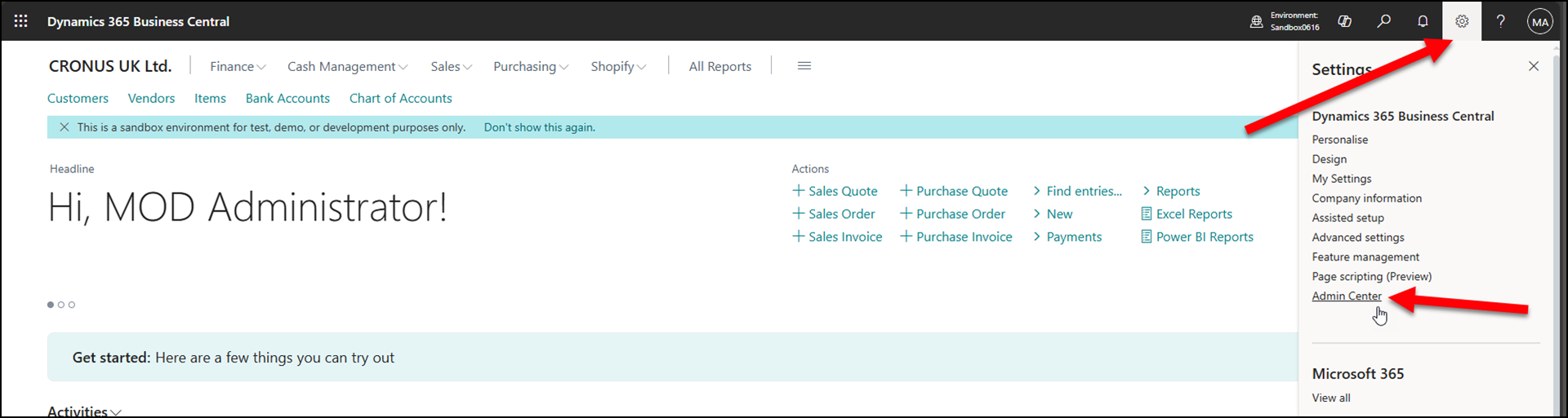Open My Settings
The image size is (1568, 418).
1341,179
